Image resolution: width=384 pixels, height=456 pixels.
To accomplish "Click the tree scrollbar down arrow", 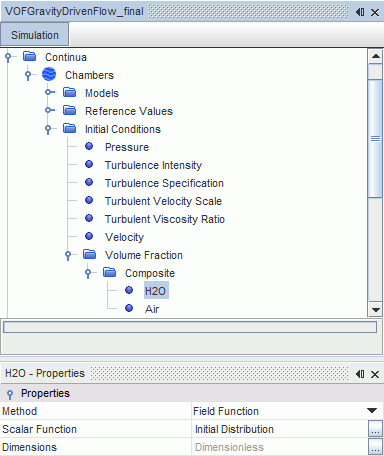I will click(x=376, y=310).
